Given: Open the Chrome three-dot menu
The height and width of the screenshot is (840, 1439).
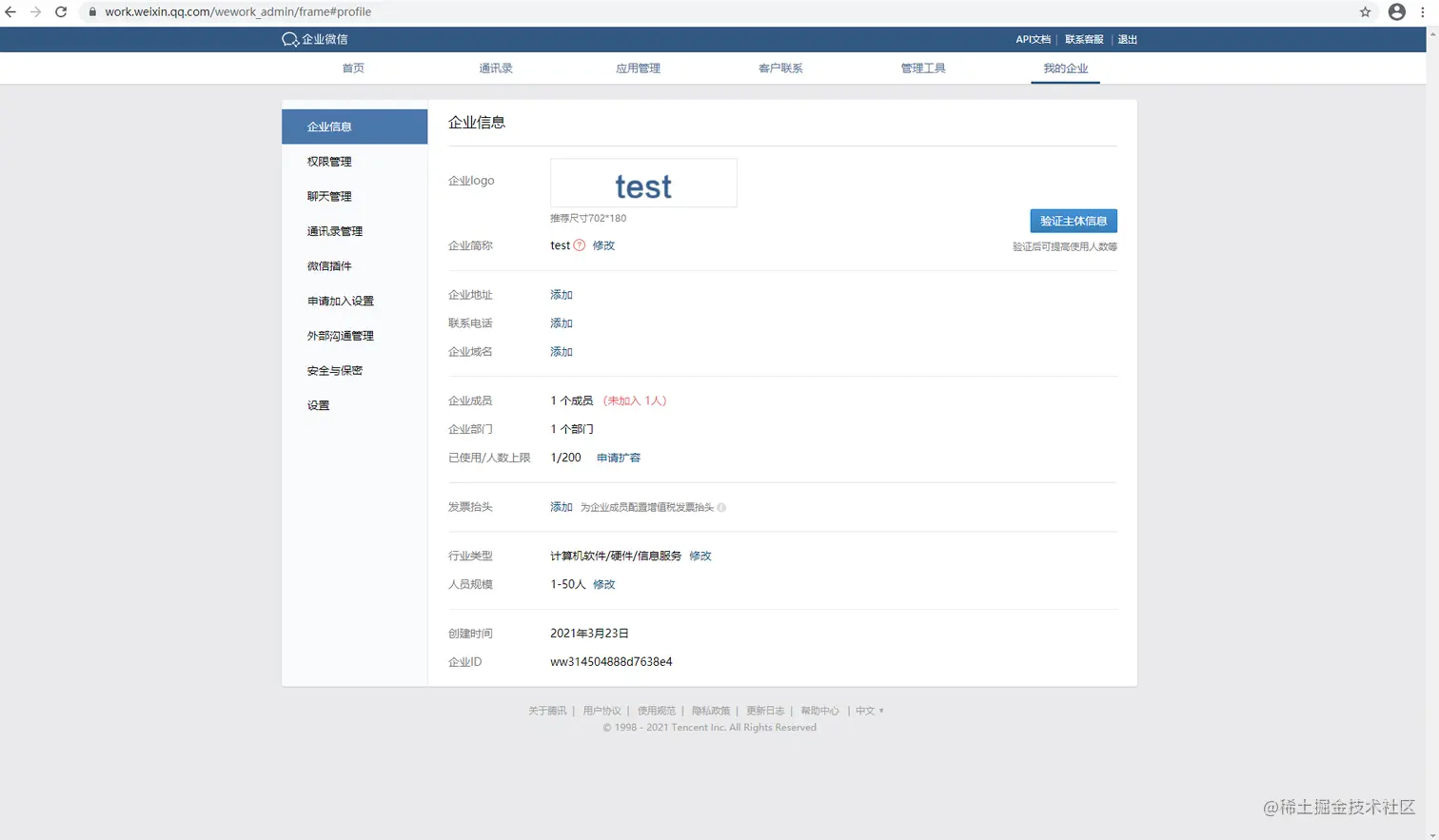Looking at the screenshot, I should coord(1425,10).
